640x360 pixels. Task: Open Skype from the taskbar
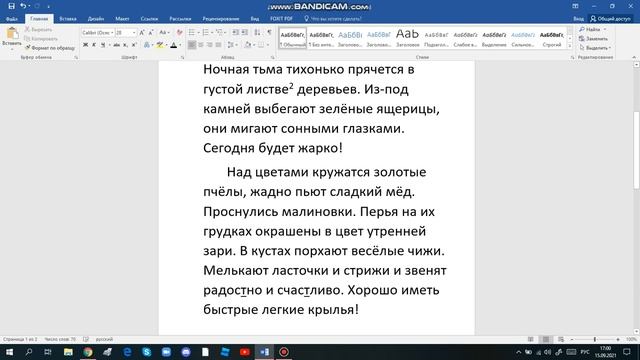coord(147,352)
